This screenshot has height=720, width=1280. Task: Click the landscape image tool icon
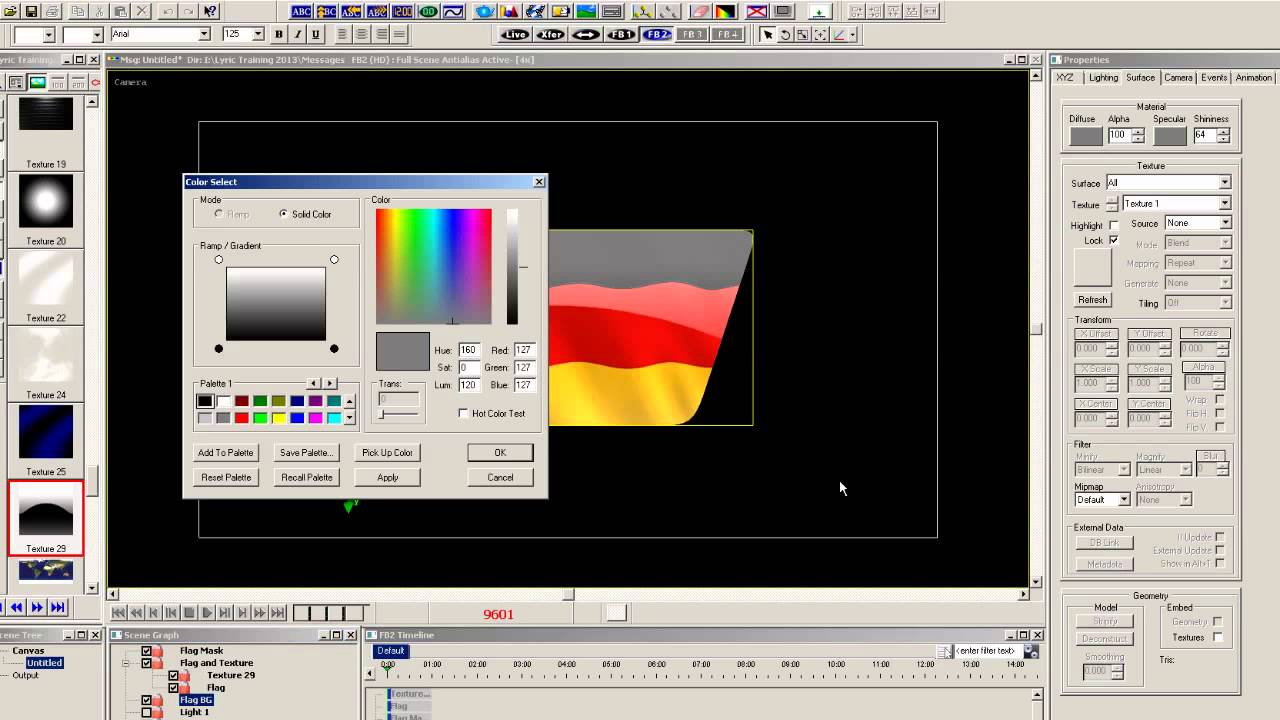586,11
